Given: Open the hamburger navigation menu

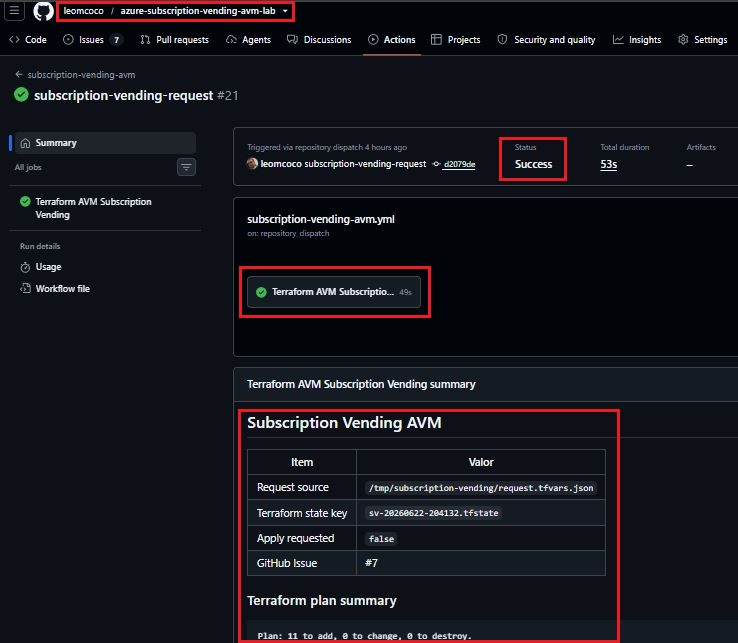Looking at the screenshot, I should click(14, 10).
